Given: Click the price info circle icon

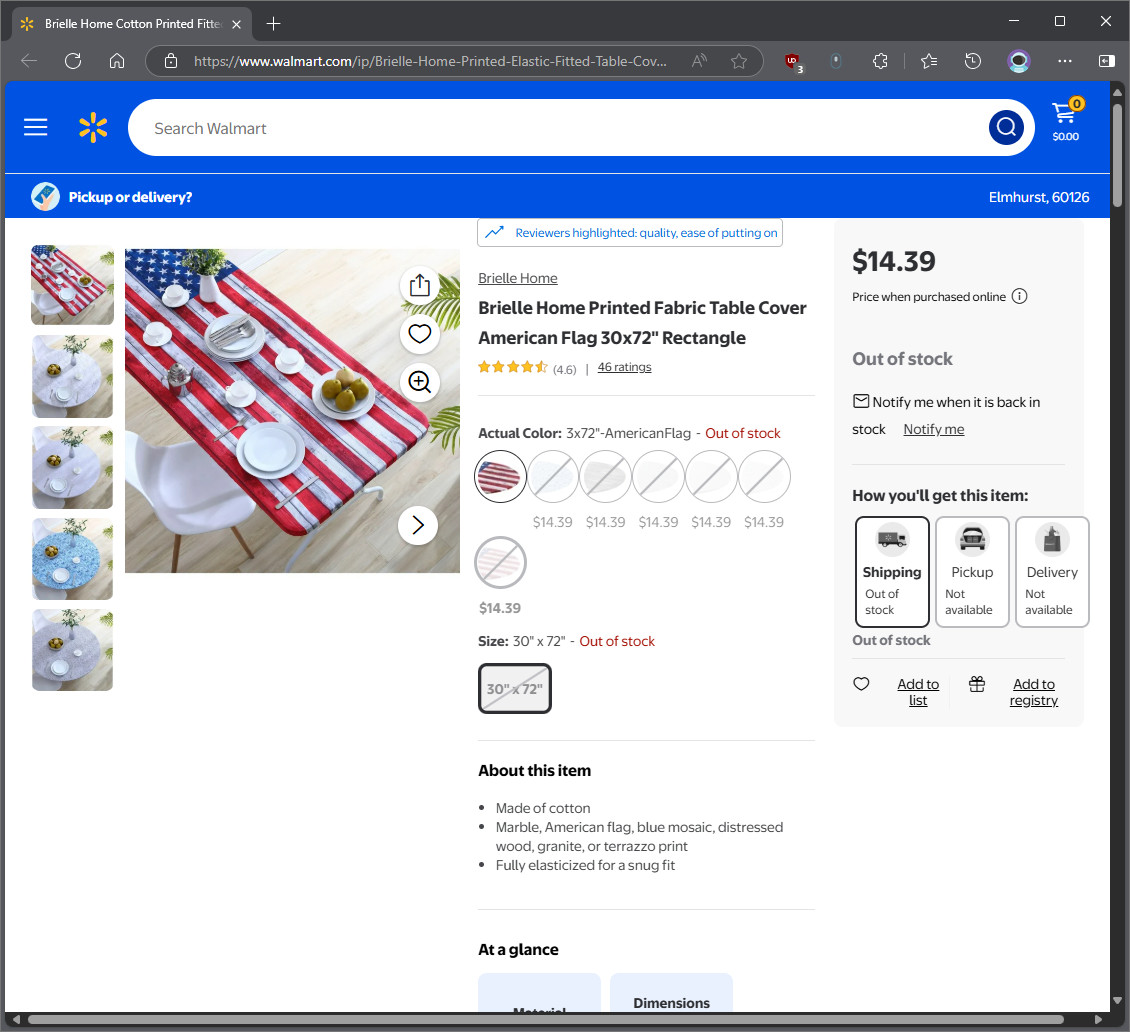Looking at the screenshot, I should (1019, 296).
